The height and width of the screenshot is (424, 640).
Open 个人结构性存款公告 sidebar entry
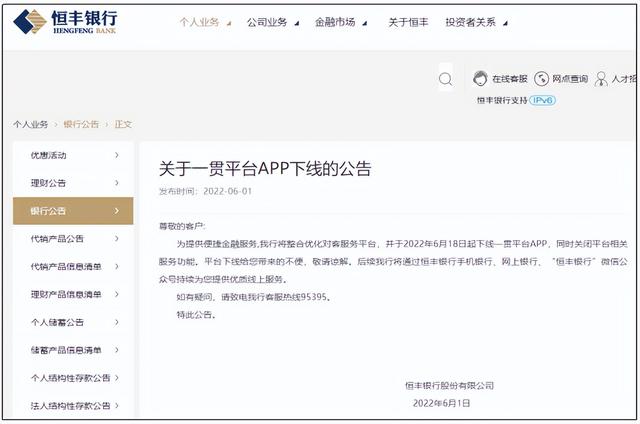[x=73, y=378]
